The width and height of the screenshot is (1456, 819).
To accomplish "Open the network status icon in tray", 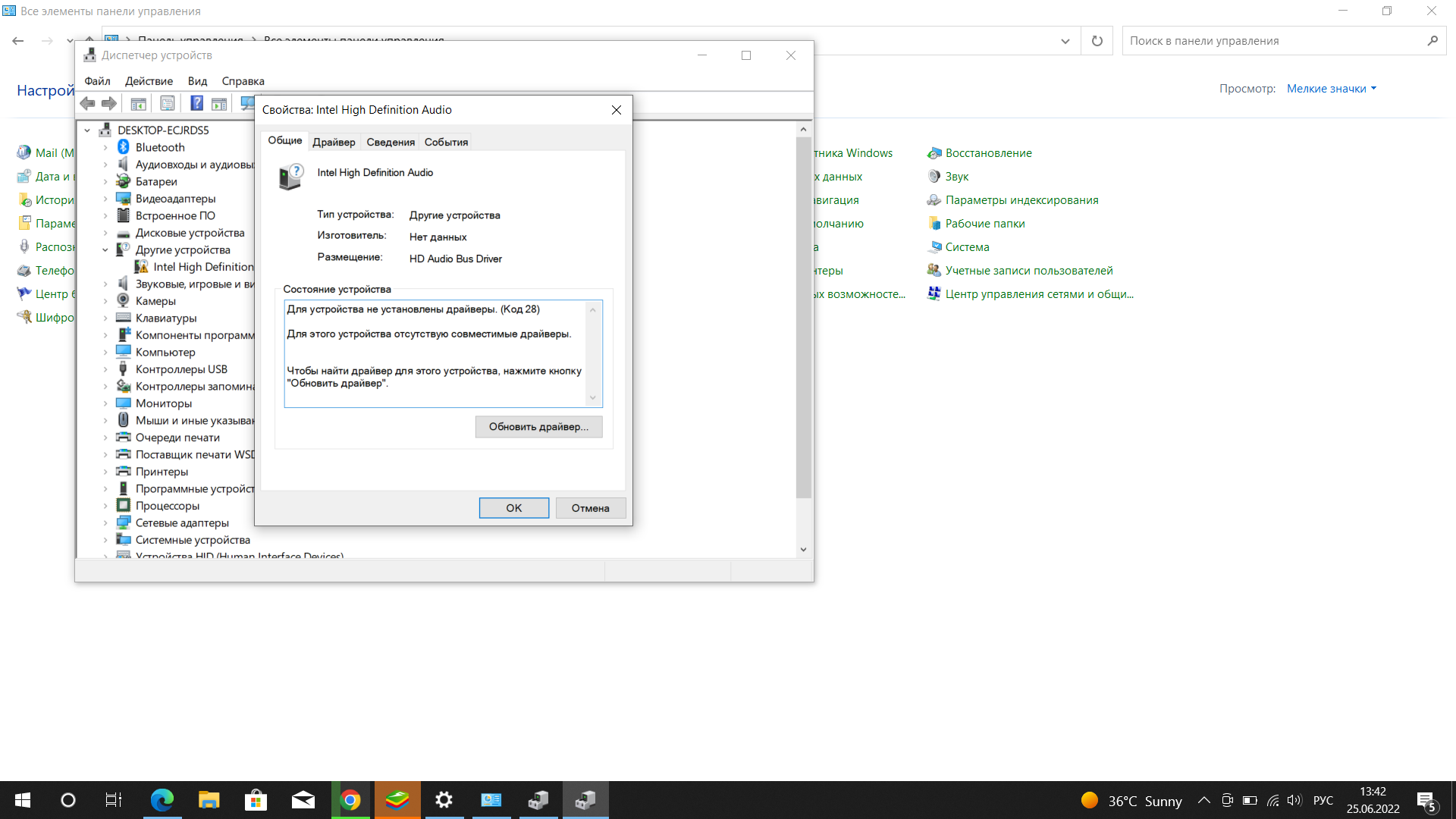I will tap(1272, 800).
